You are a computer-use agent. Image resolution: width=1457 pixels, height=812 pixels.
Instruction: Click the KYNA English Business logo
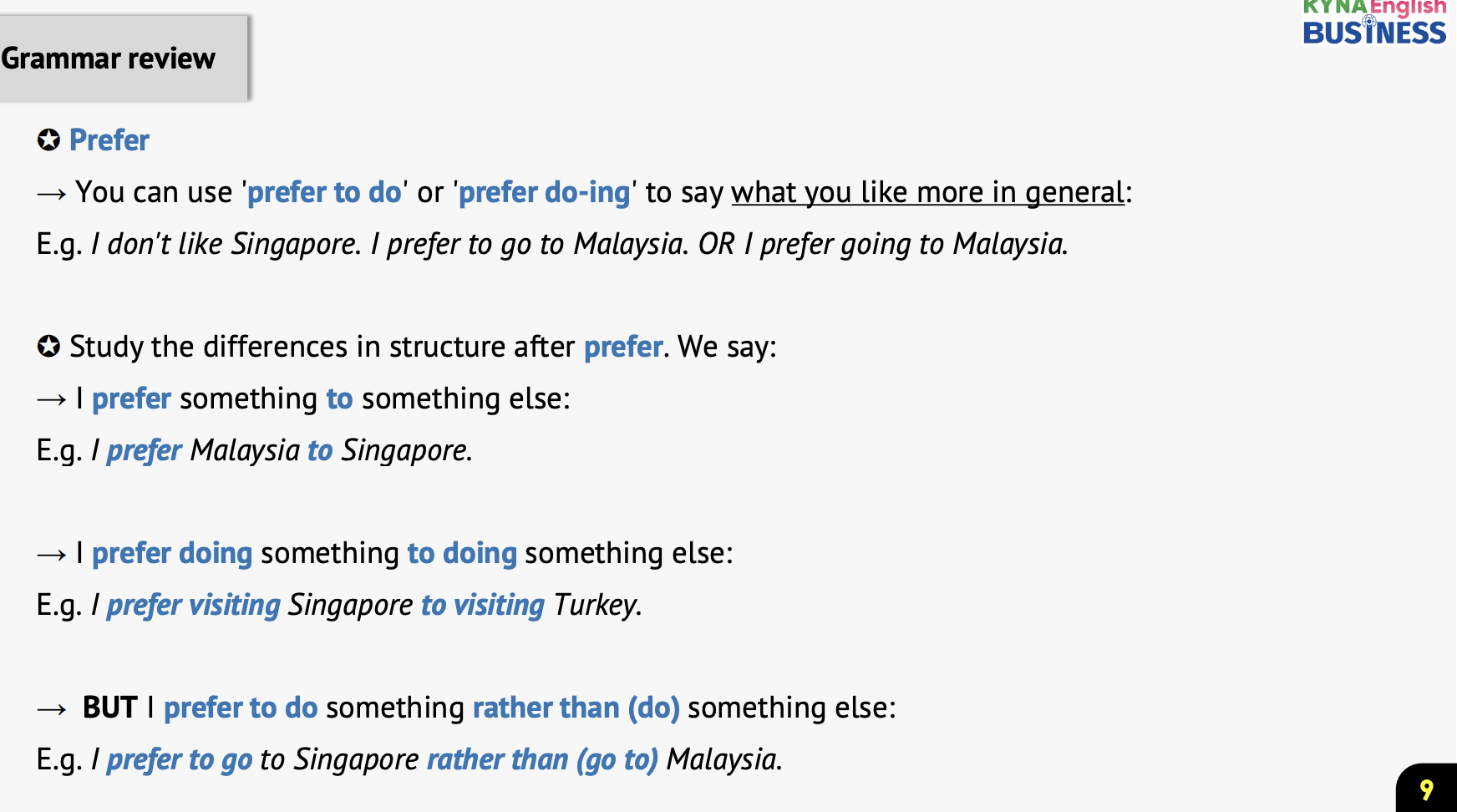coord(1374,23)
